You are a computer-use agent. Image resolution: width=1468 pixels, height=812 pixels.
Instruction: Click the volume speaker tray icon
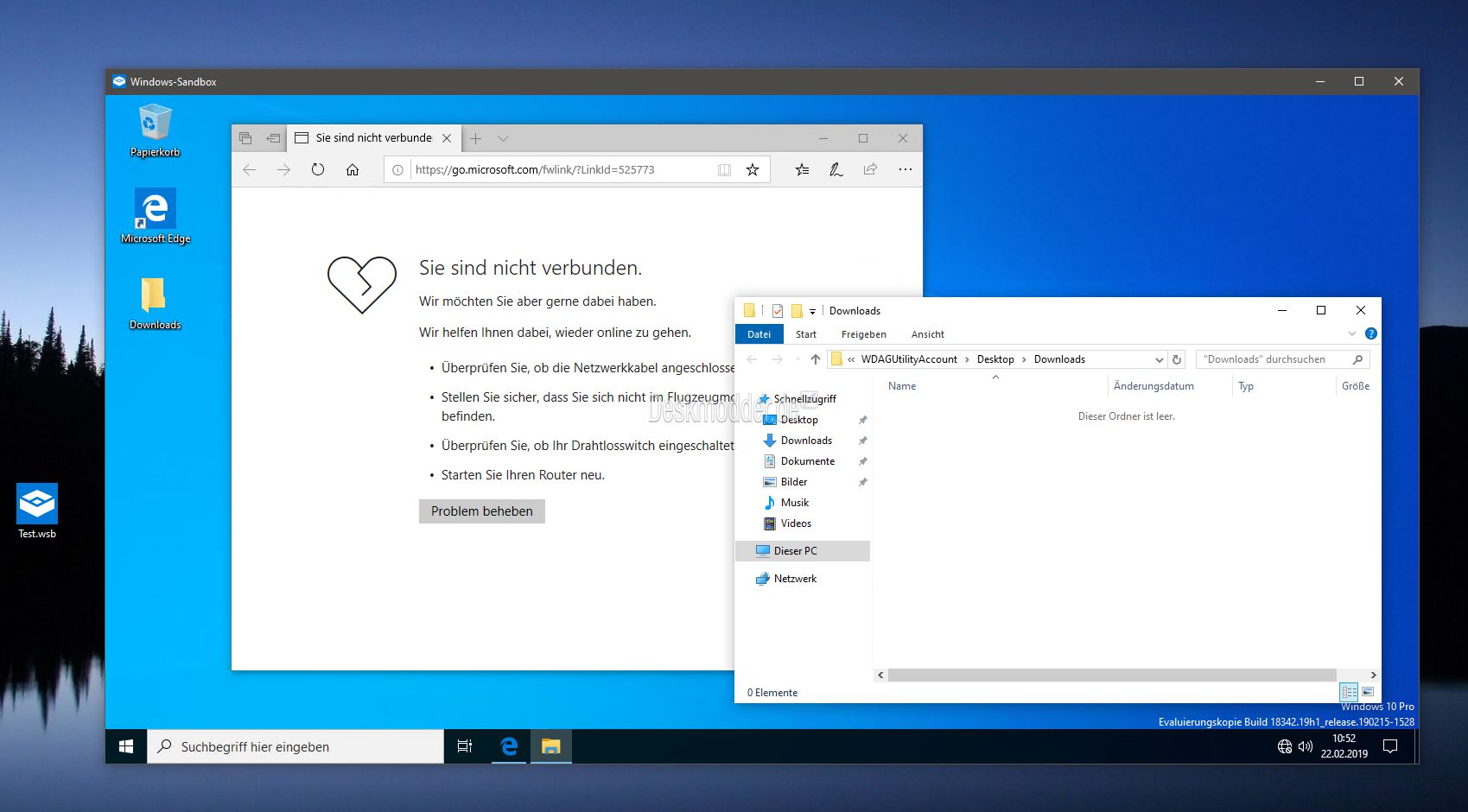(1306, 746)
